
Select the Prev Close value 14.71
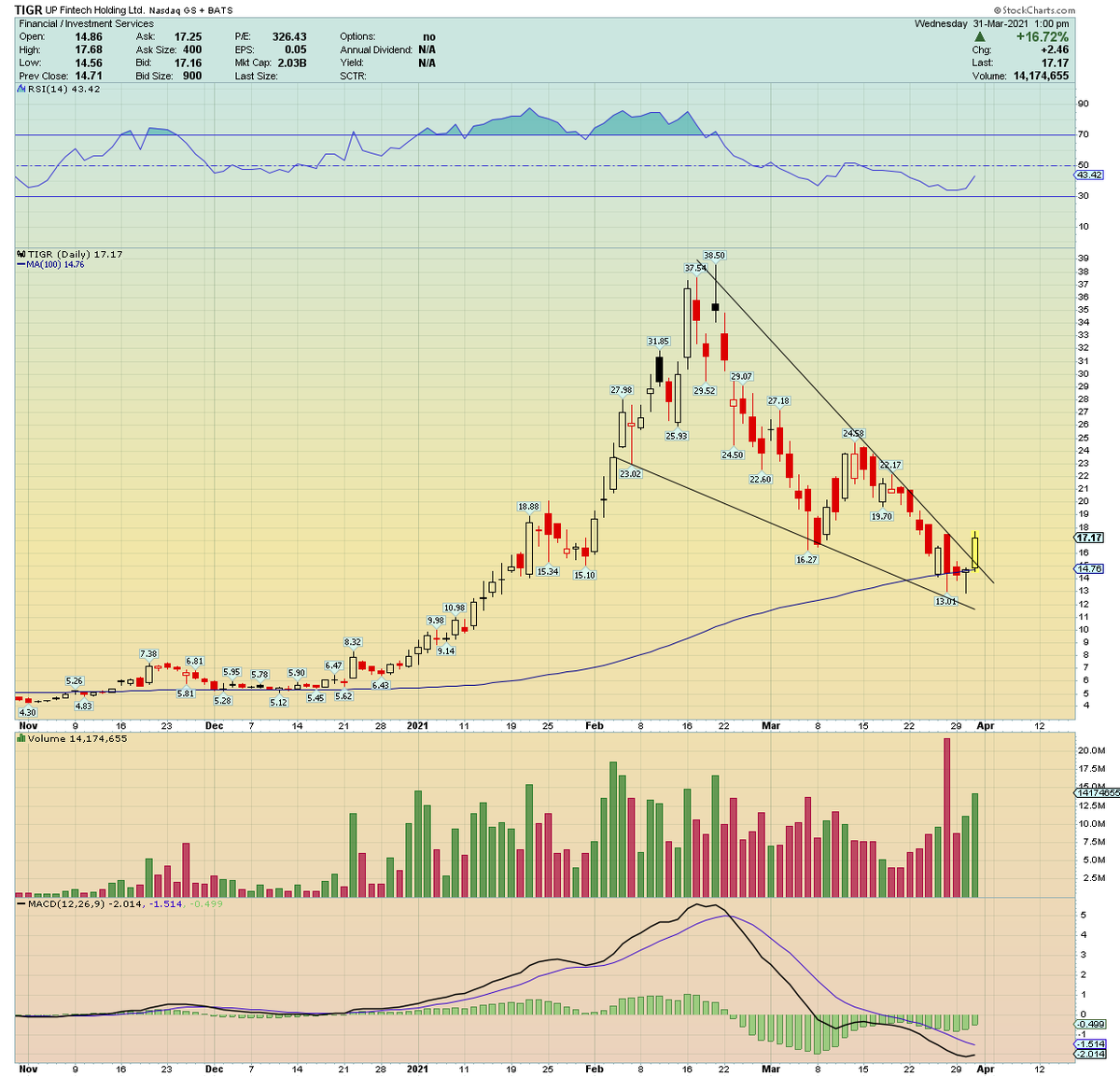88,77
